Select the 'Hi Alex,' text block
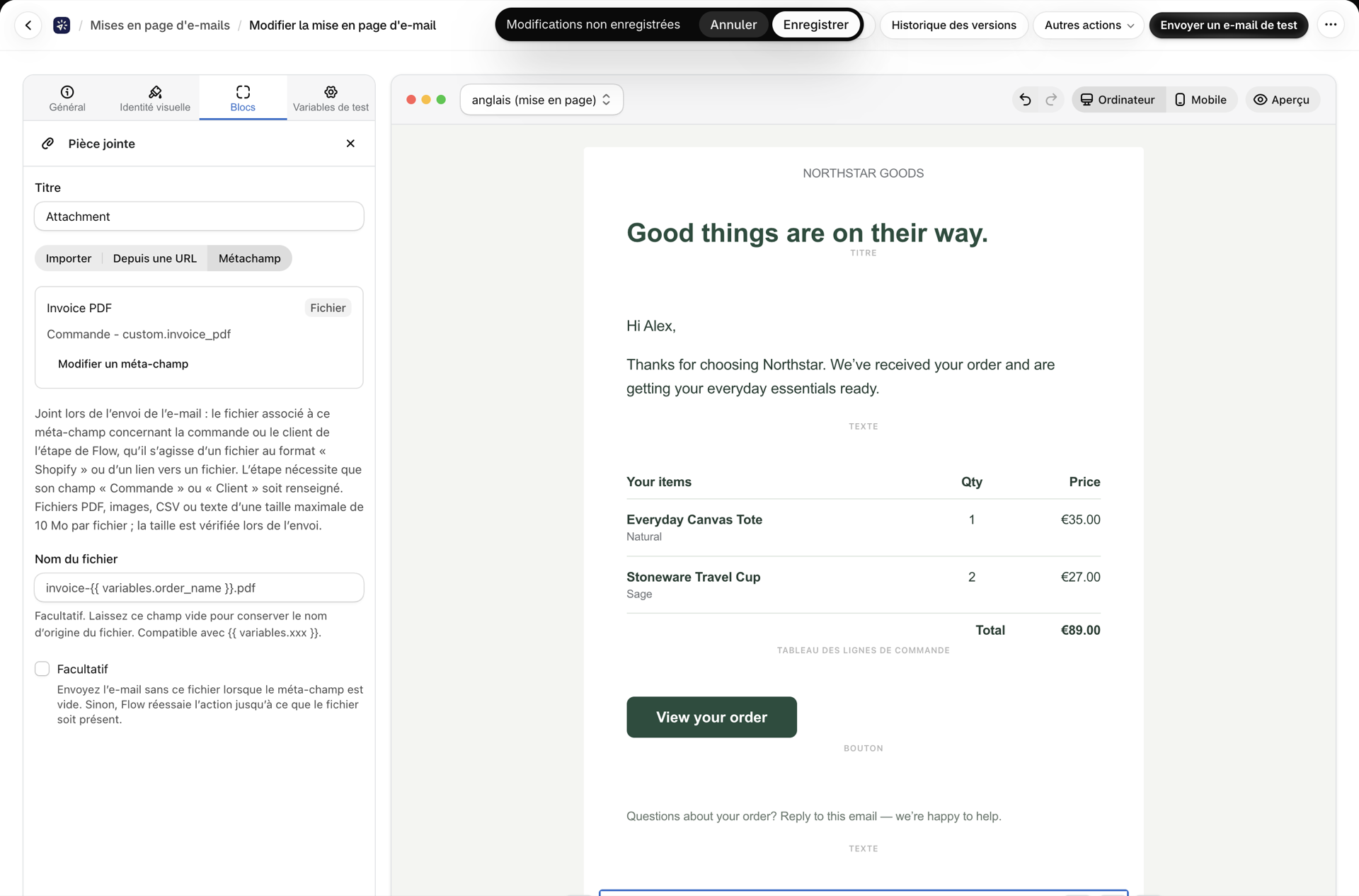 651,326
